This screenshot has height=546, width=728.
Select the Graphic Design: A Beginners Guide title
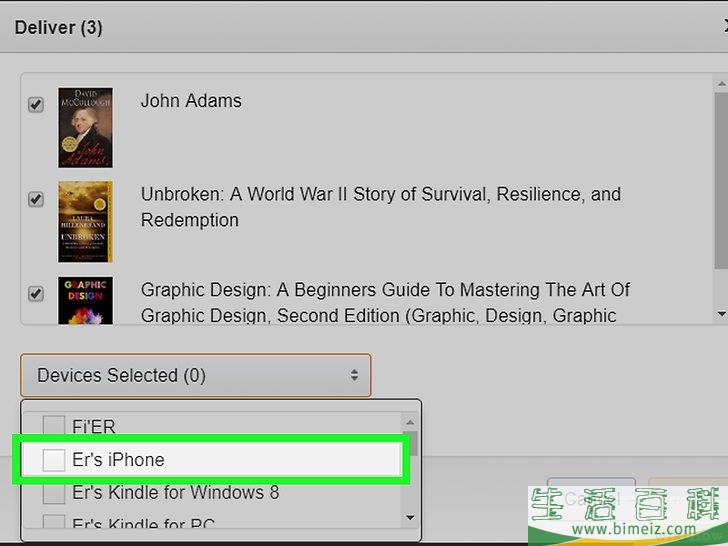[385, 302]
